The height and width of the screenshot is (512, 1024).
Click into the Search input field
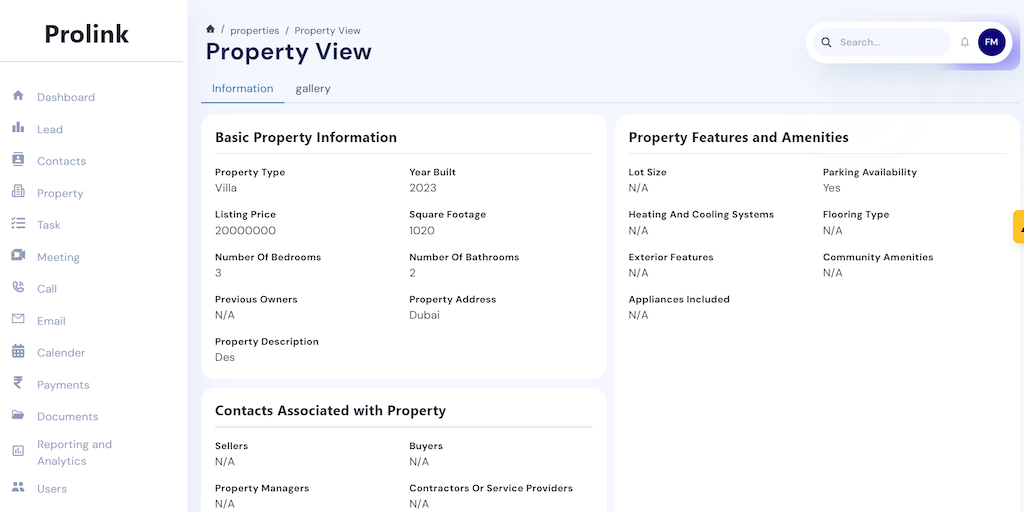coord(890,42)
